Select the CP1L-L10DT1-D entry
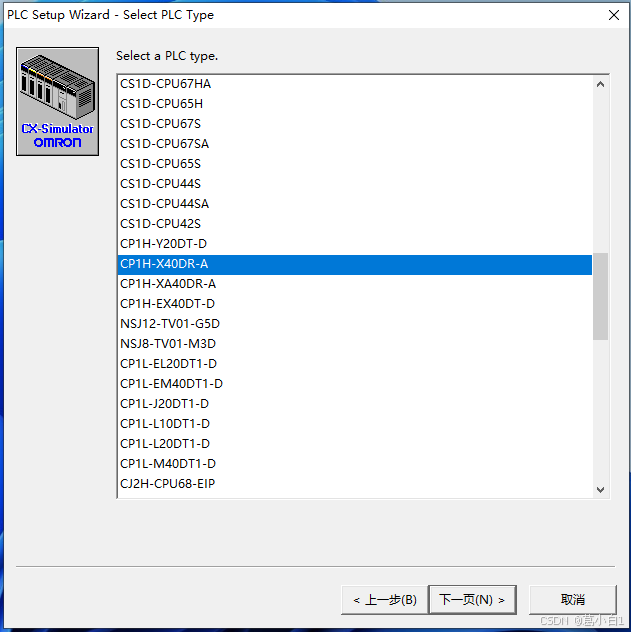The height and width of the screenshot is (632, 631). pyautogui.click(x=355, y=424)
